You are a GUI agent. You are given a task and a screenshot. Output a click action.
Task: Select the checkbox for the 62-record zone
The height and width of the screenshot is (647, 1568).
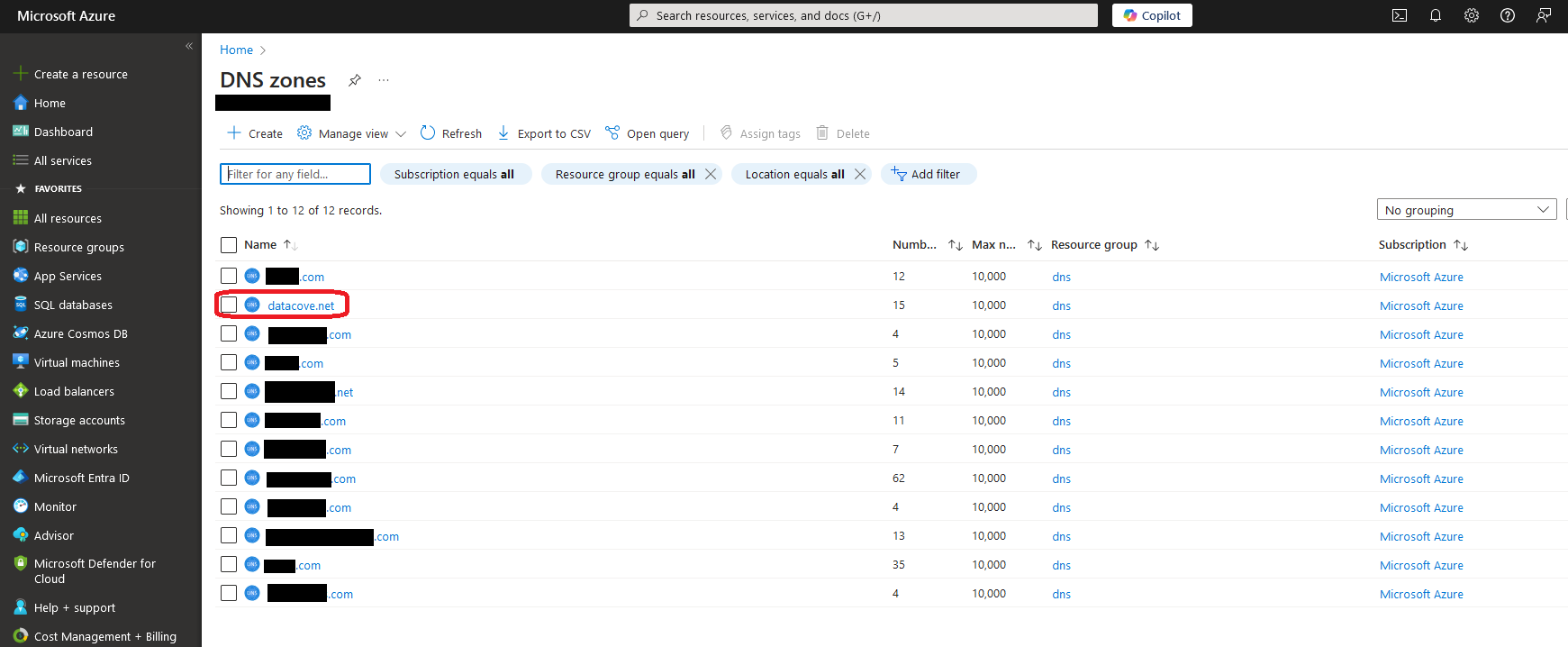(x=229, y=478)
